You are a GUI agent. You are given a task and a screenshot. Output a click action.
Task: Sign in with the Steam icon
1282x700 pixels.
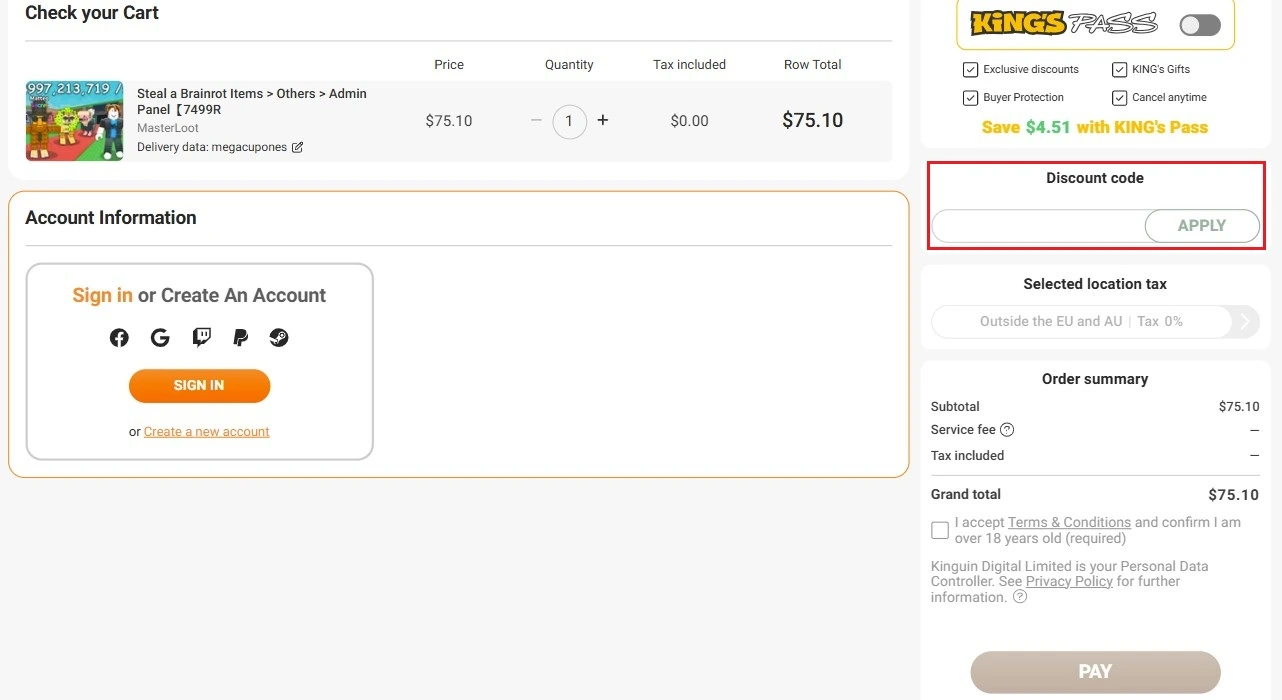tap(279, 338)
